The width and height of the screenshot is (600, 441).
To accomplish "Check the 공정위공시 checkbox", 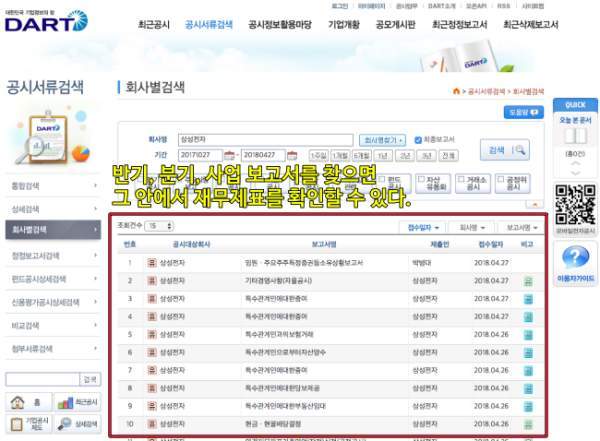I will [x=501, y=179].
